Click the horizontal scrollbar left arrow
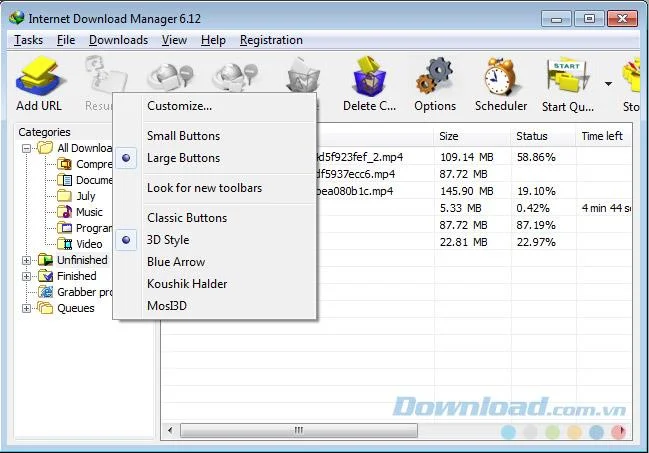This screenshot has height=453, width=649. [x=170, y=430]
